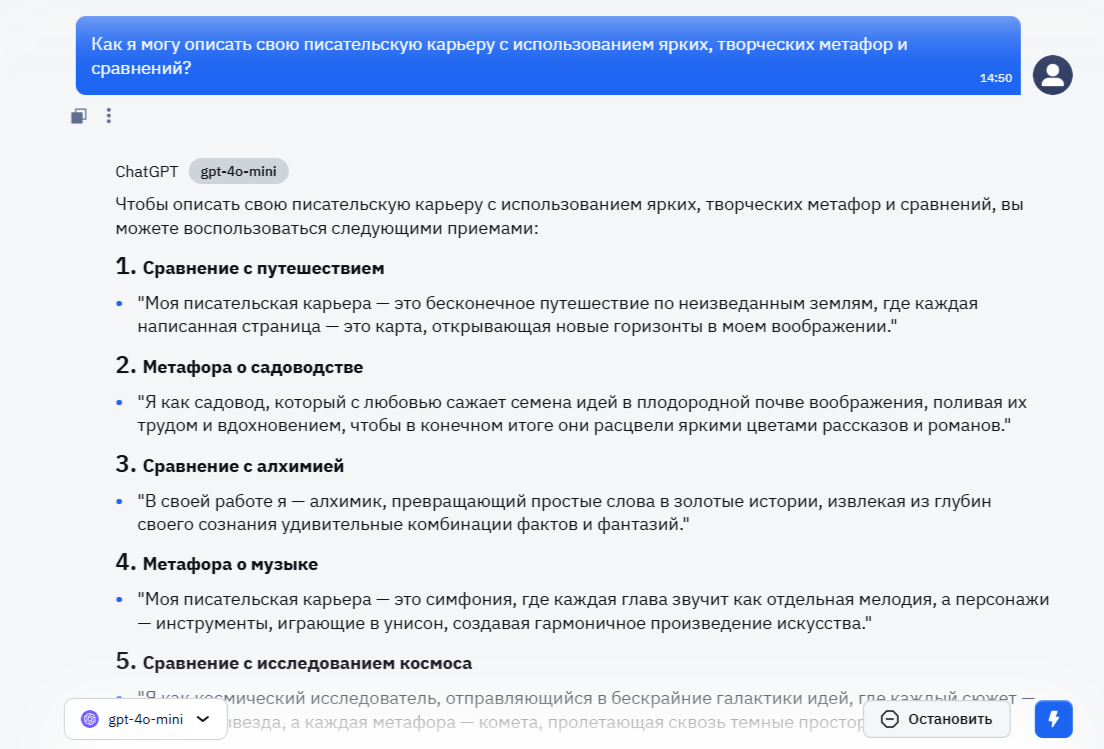This screenshot has width=1104, height=749.
Task: Click heading 'Сравнение с исследованием космоса'
Action: 307,663
